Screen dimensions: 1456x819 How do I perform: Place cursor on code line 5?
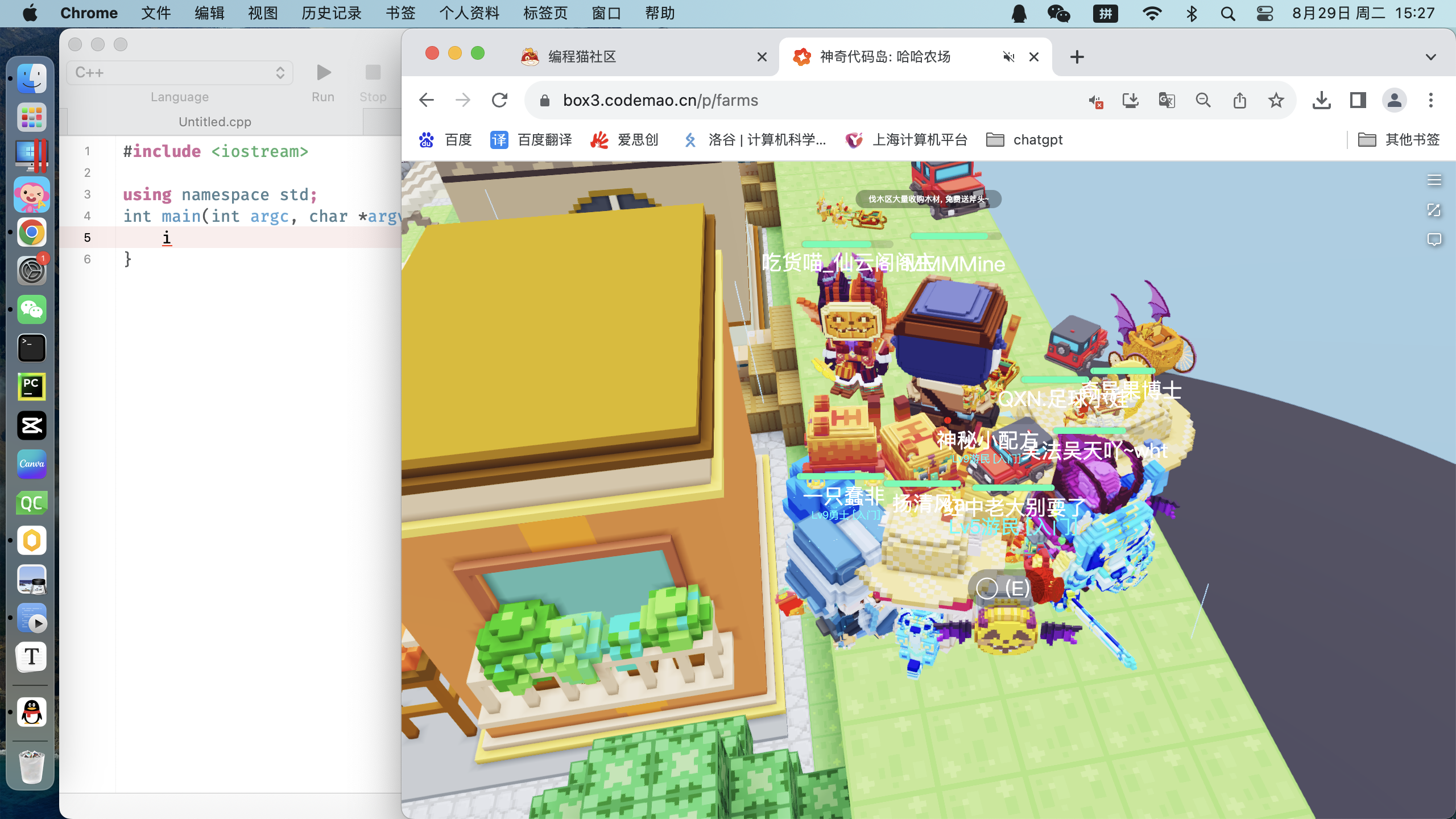pos(259,238)
